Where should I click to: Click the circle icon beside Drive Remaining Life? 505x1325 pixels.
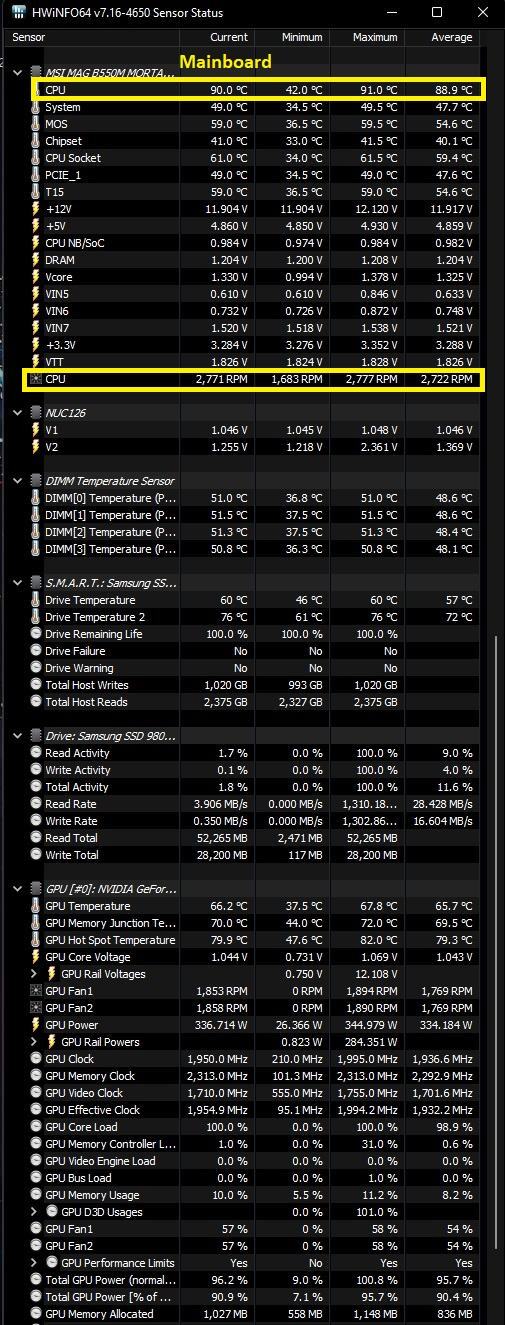pos(37,634)
